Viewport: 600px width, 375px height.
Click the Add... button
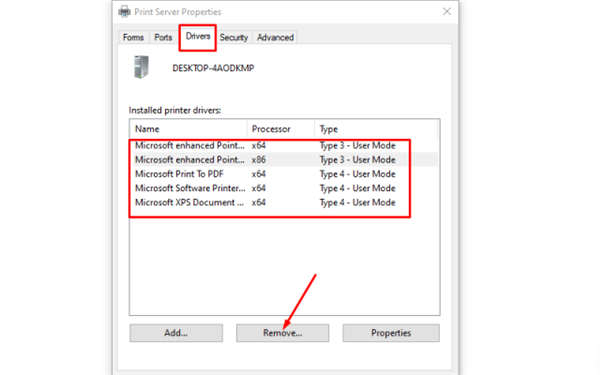tap(176, 333)
